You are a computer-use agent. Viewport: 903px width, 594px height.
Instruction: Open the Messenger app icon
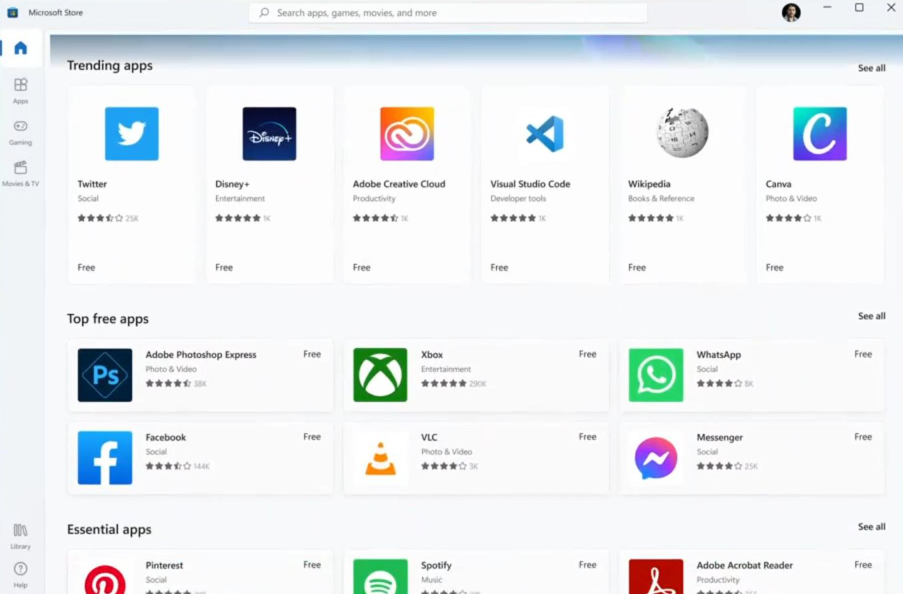pos(656,458)
